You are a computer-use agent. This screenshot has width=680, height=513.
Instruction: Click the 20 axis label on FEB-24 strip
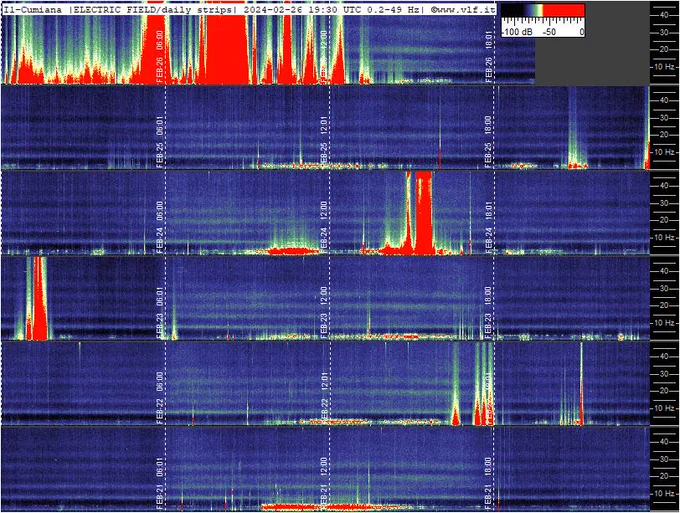(664, 220)
